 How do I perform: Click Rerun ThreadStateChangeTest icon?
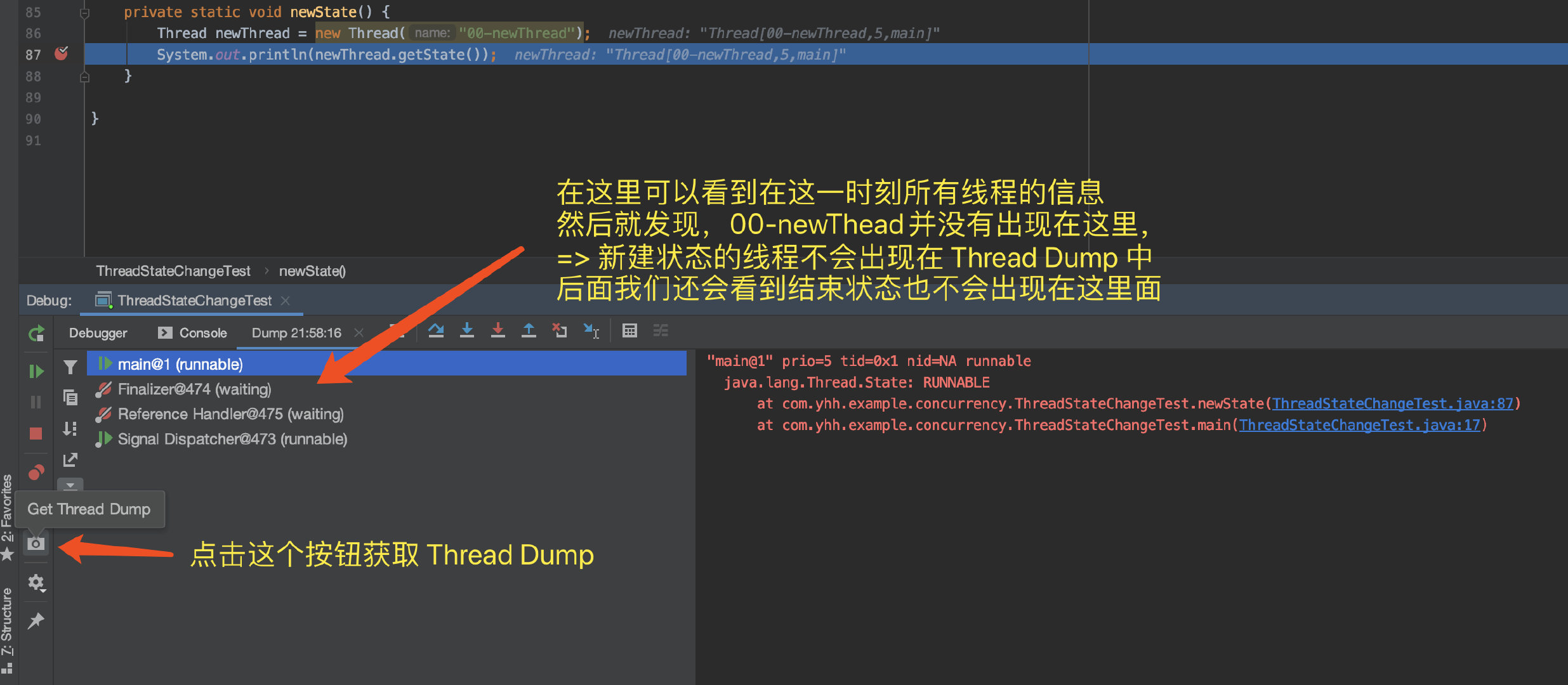click(x=36, y=333)
